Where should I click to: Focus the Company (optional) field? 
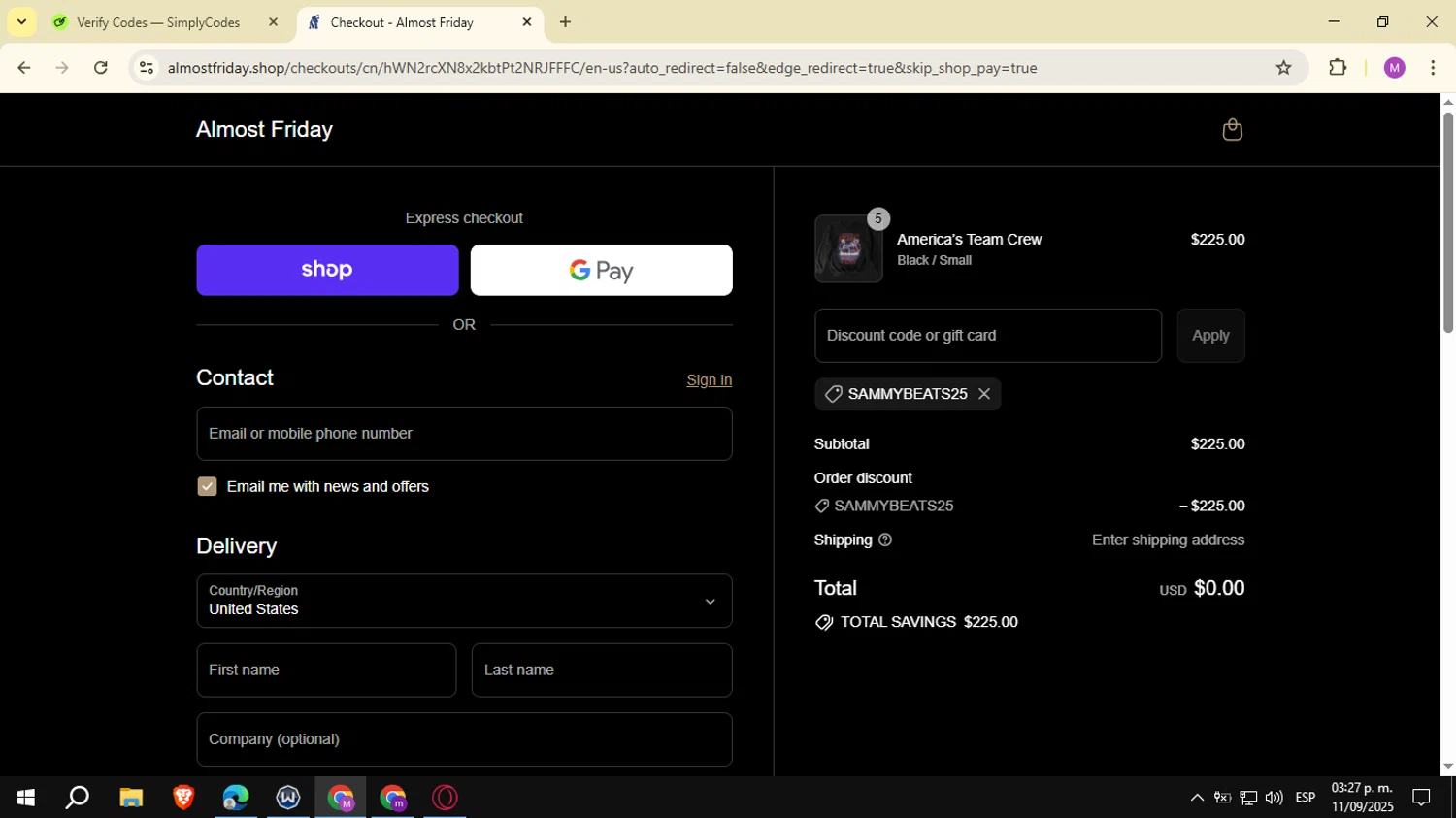464,739
